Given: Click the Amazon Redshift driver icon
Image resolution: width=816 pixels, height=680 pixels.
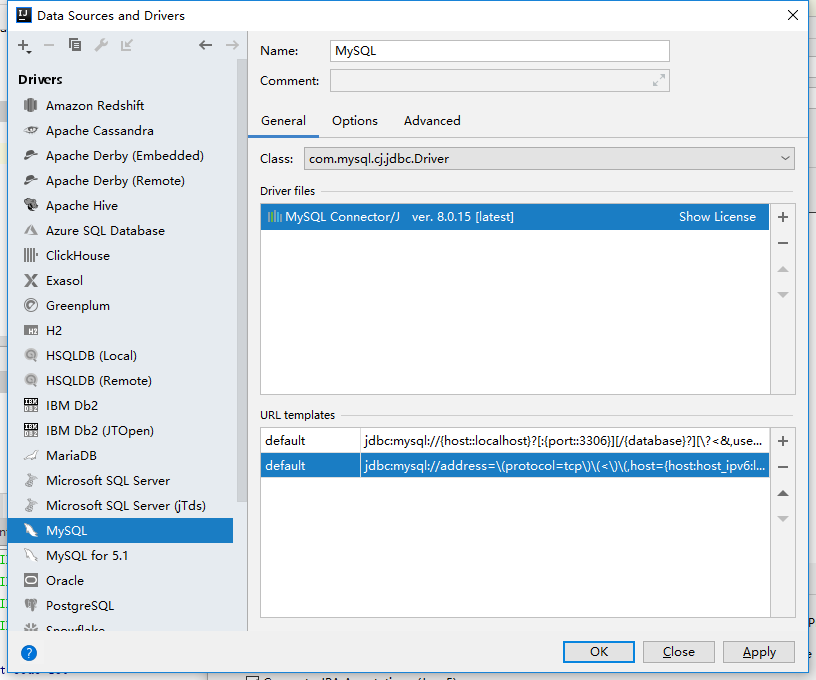Looking at the screenshot, I should (x=31, y=105).
